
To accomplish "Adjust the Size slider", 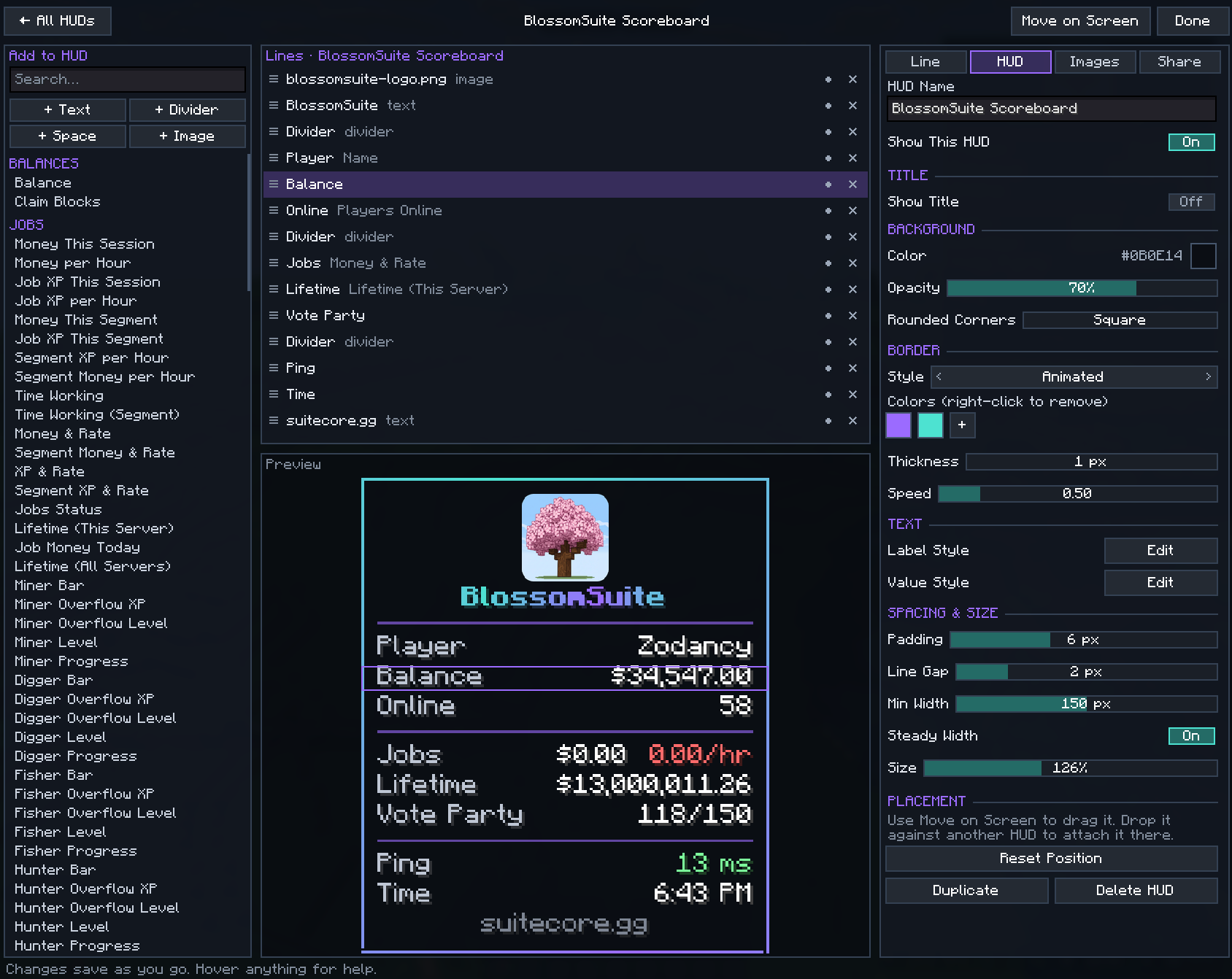I will [x=1071, y=768].
